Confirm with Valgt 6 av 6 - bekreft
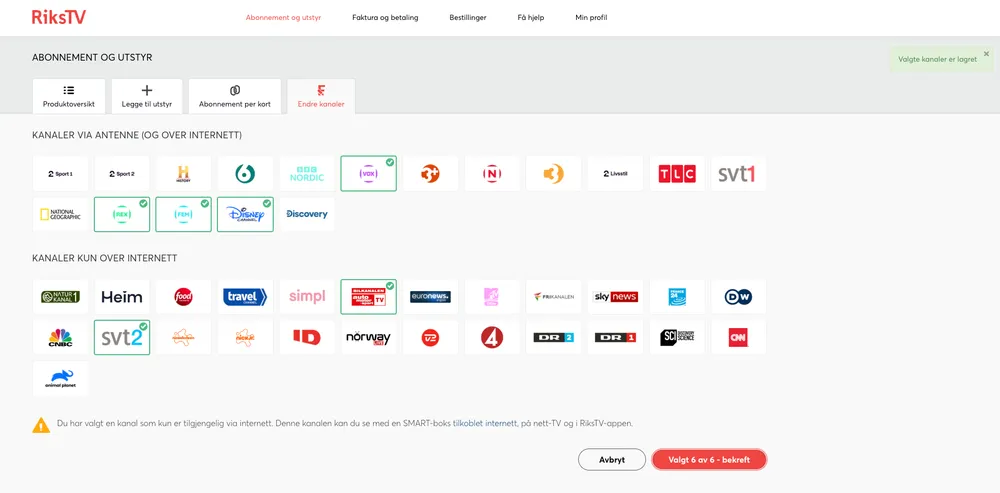Screen dimensions: 1000x493 click(x=709, y=460)
